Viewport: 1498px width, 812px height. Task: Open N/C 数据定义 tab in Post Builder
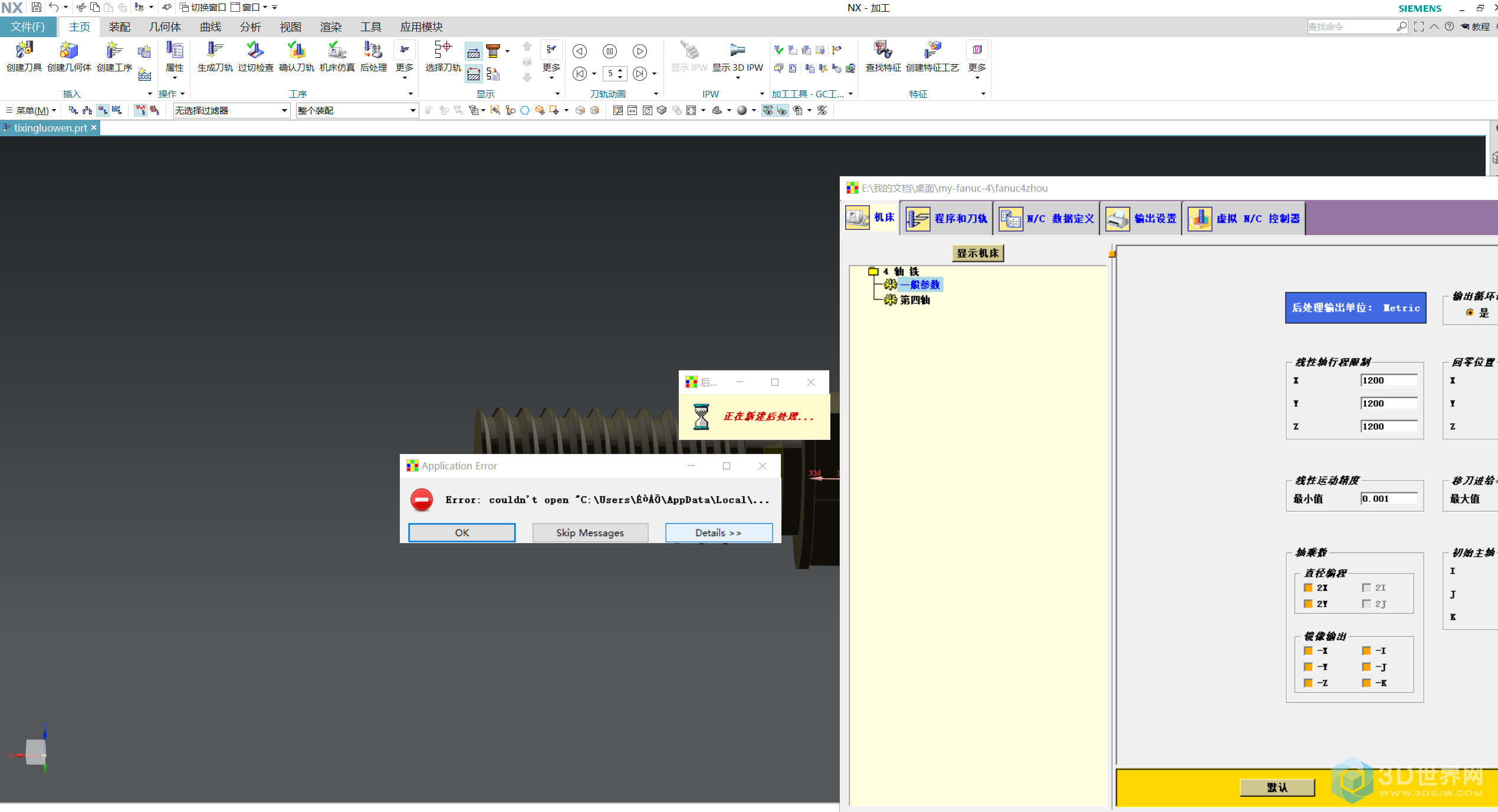coord(1046,218)
